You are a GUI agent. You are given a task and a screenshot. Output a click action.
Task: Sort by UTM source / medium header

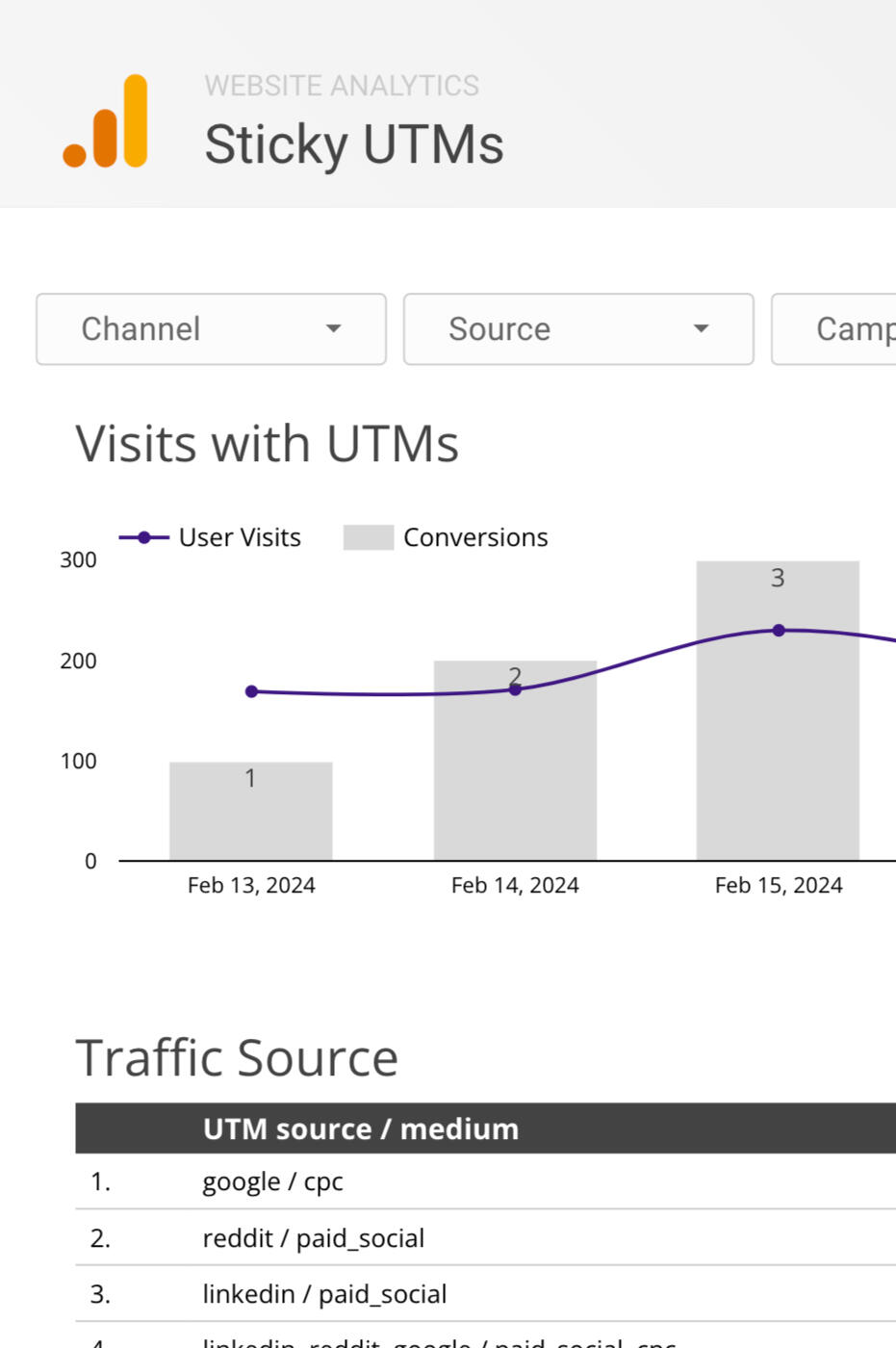point(361,1128)
